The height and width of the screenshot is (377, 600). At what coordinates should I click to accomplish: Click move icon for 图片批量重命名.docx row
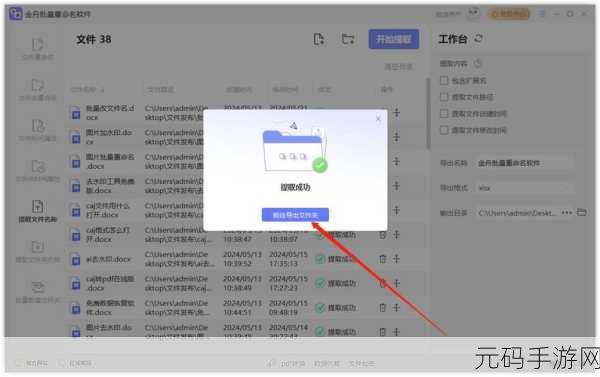click(396, 162)
